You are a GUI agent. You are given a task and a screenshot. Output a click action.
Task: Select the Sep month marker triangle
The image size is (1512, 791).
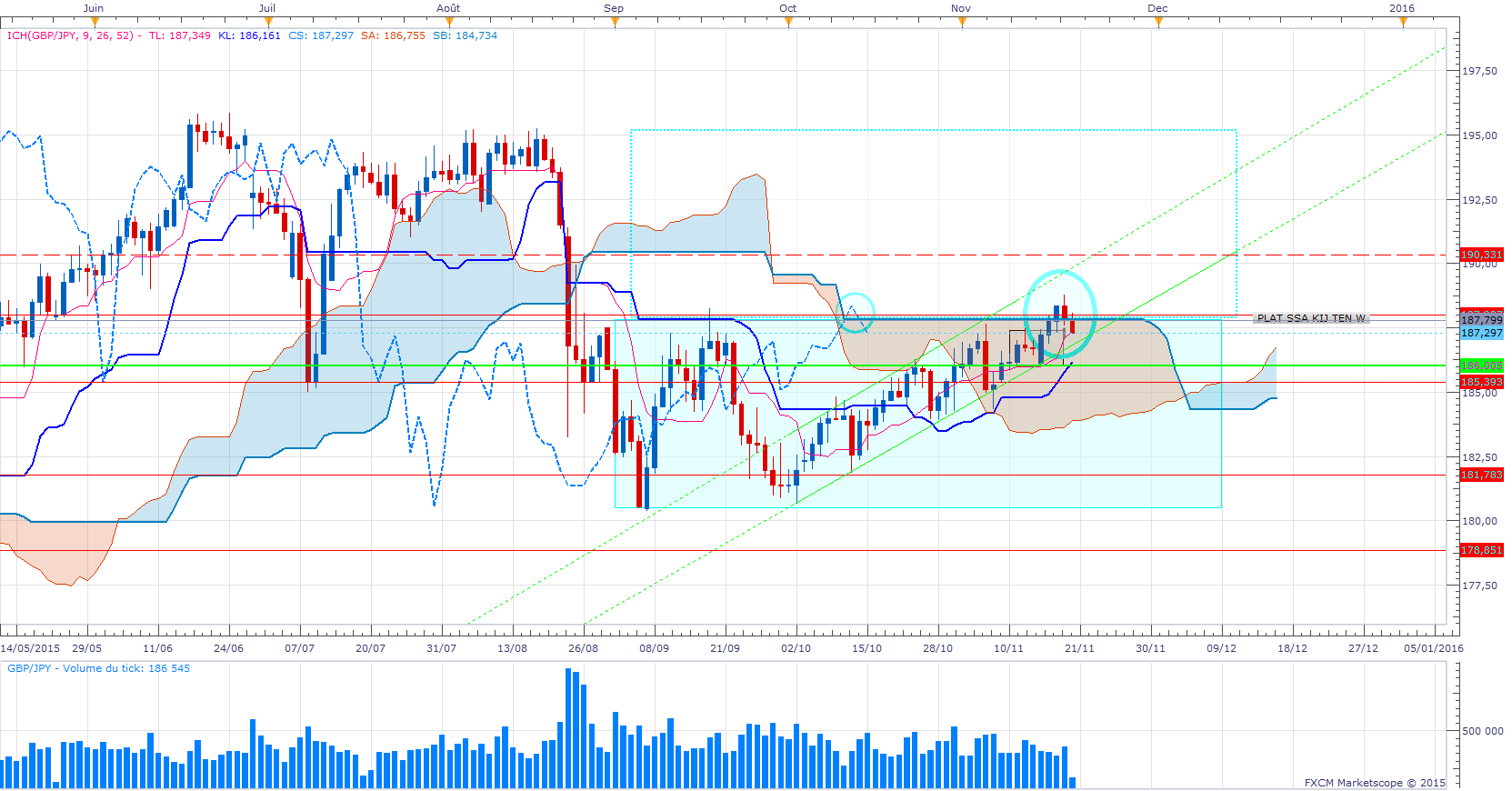click(x=615, y=23)
